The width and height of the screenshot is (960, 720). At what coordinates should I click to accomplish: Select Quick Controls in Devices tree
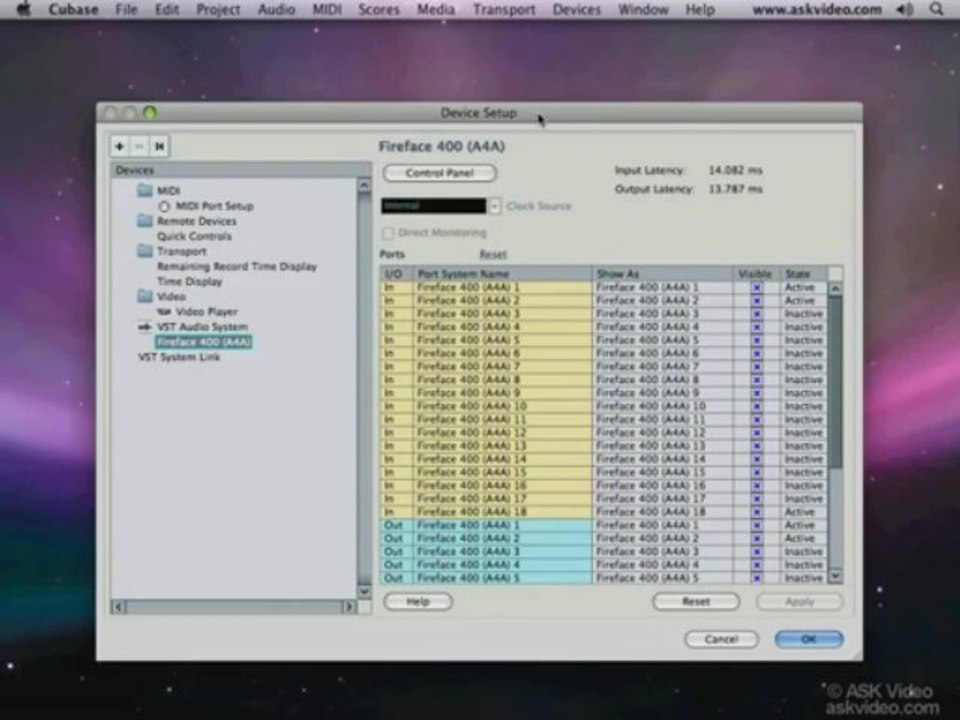pos(194,236)
